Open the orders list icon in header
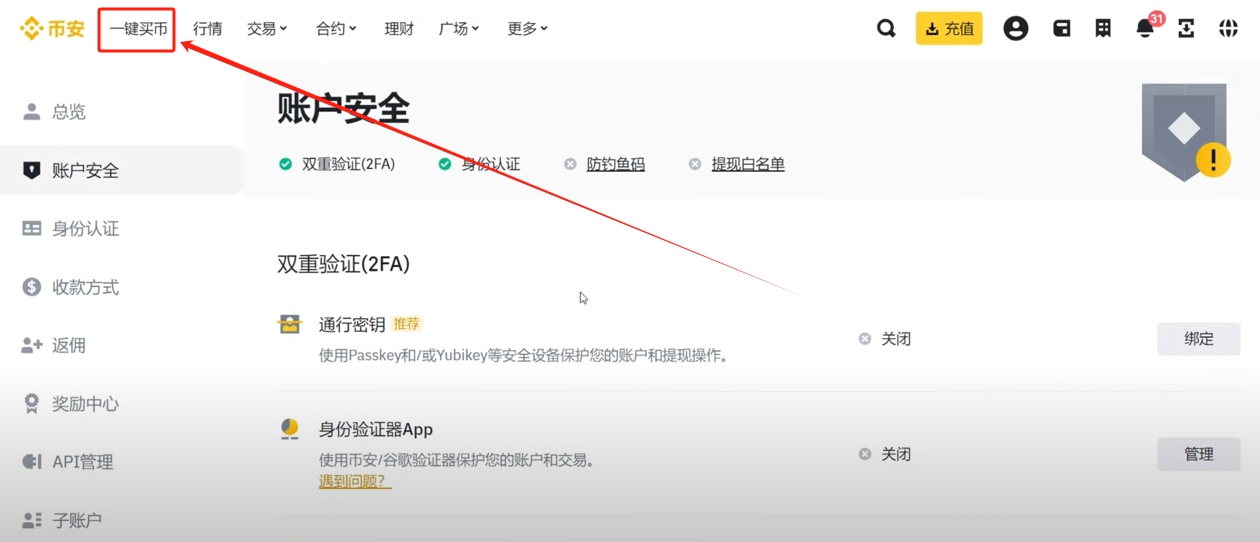The width and height of the screenshot is (1260, 542). click(1103, 29)
